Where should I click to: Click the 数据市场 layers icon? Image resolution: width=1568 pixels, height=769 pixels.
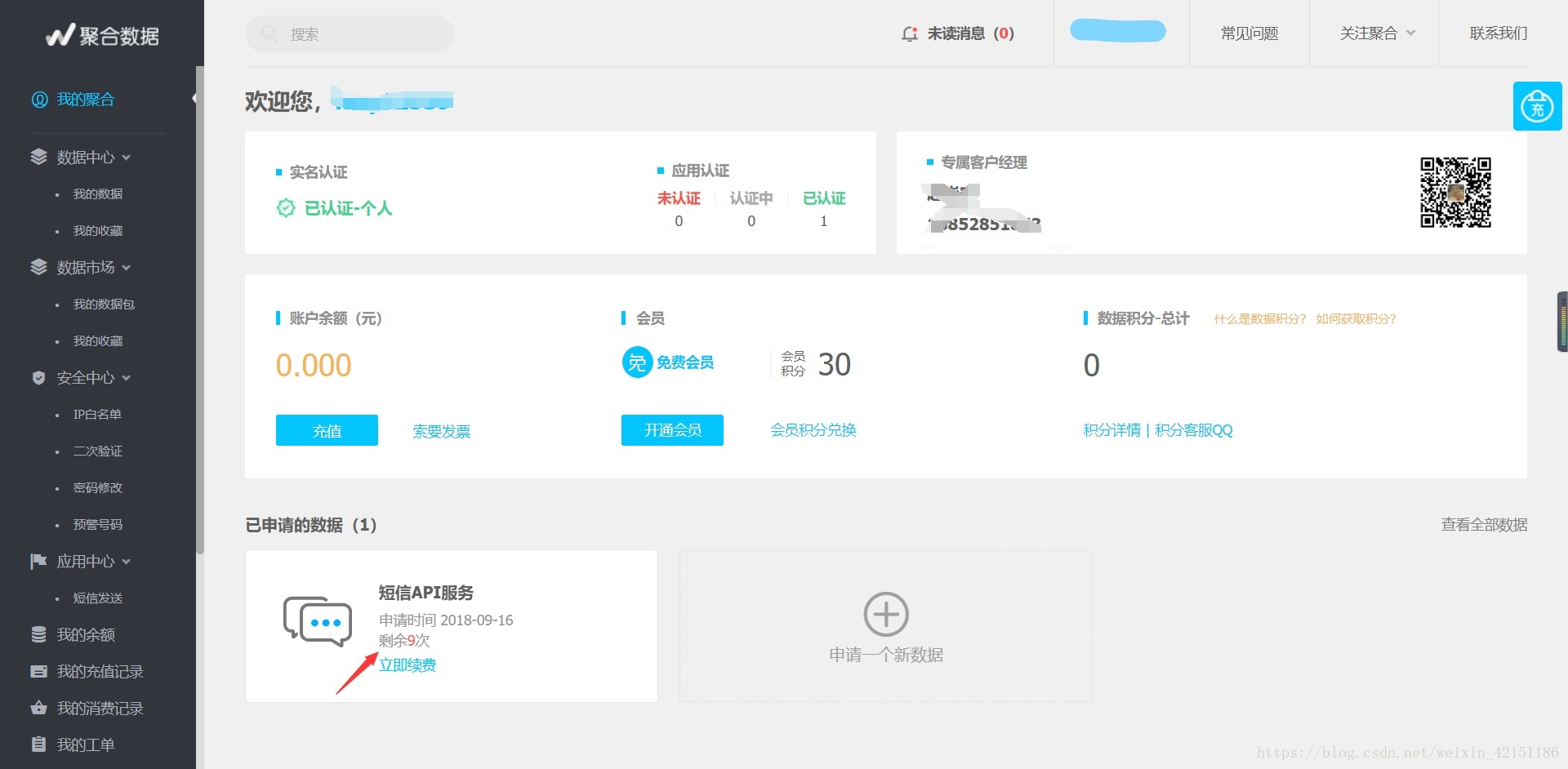[x=38, y=267]
